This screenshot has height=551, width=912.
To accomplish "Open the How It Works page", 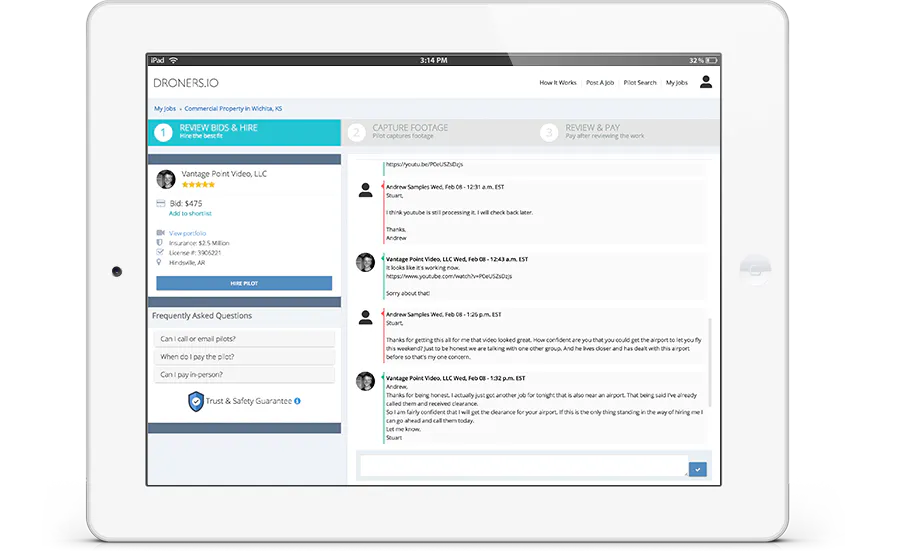I will tap(557, 83).
